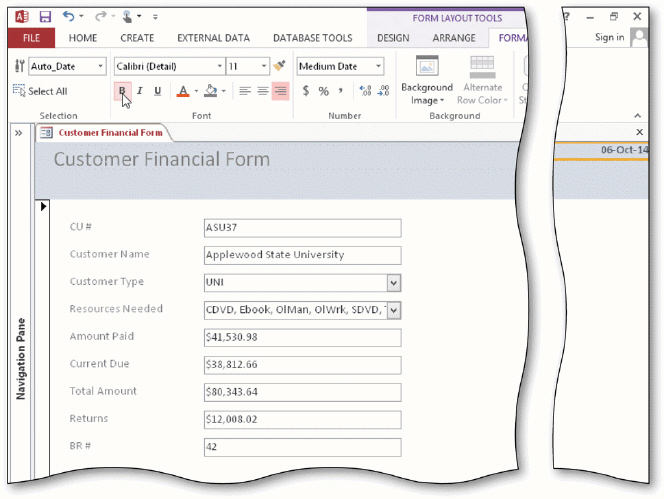Apply Comma number format
The image size is (664, 499).
click(340, 91)
